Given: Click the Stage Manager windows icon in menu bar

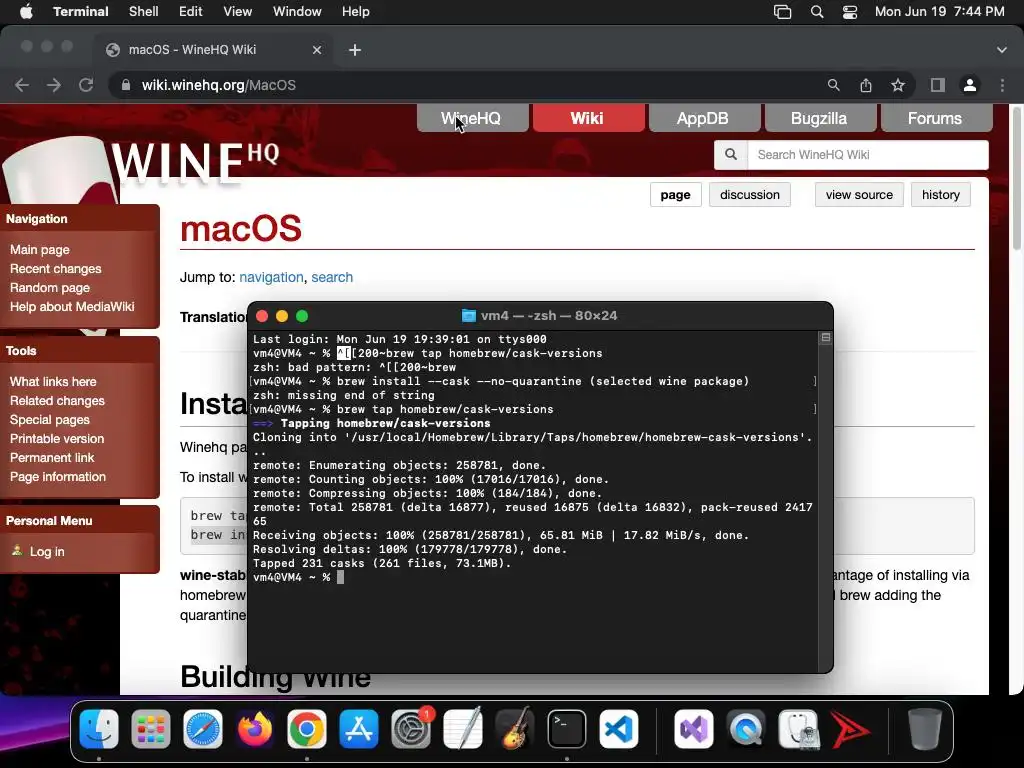Looking at the screenshot, I should [782, 12].
